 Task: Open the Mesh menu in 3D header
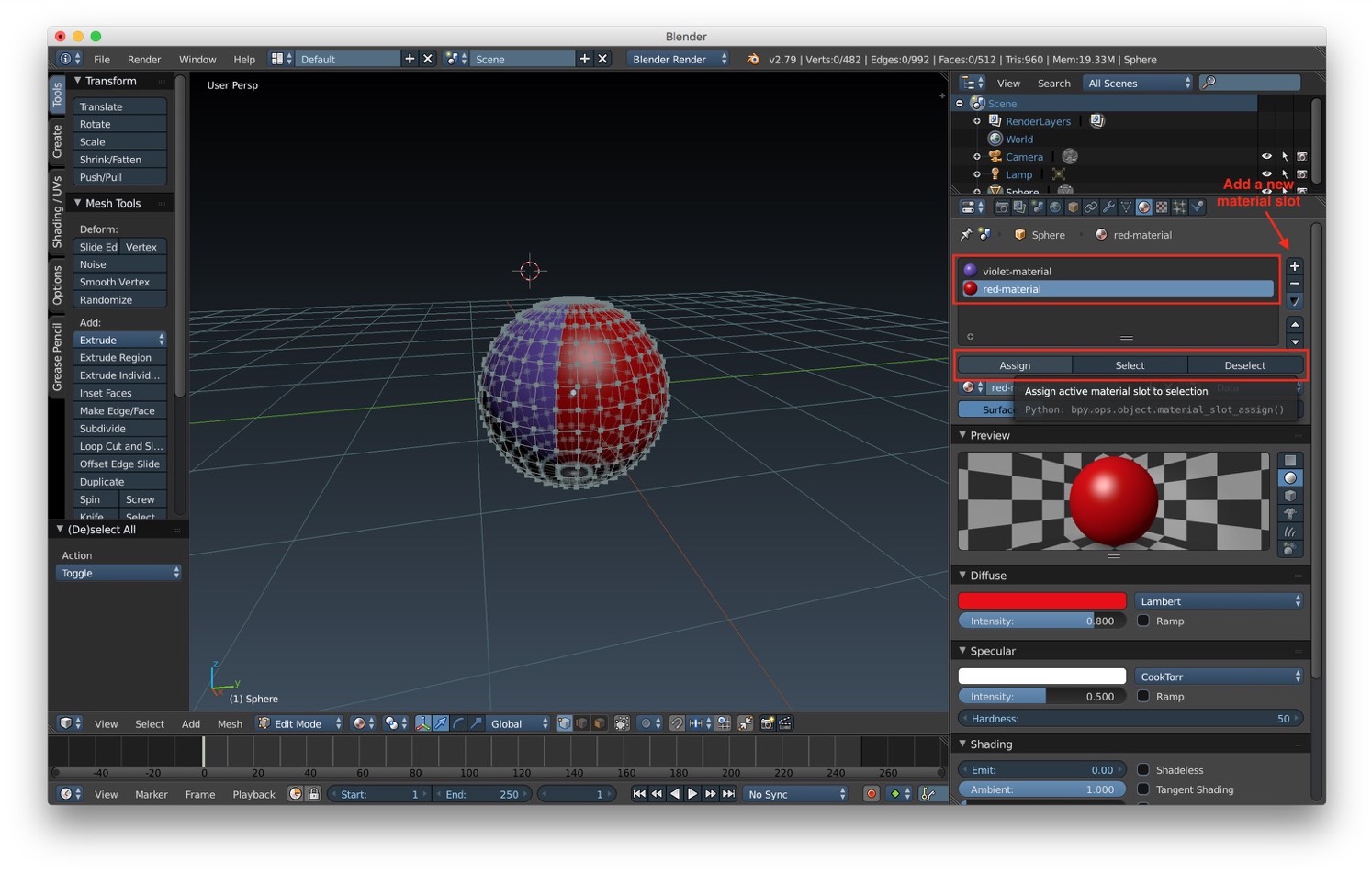coord(230,723)
